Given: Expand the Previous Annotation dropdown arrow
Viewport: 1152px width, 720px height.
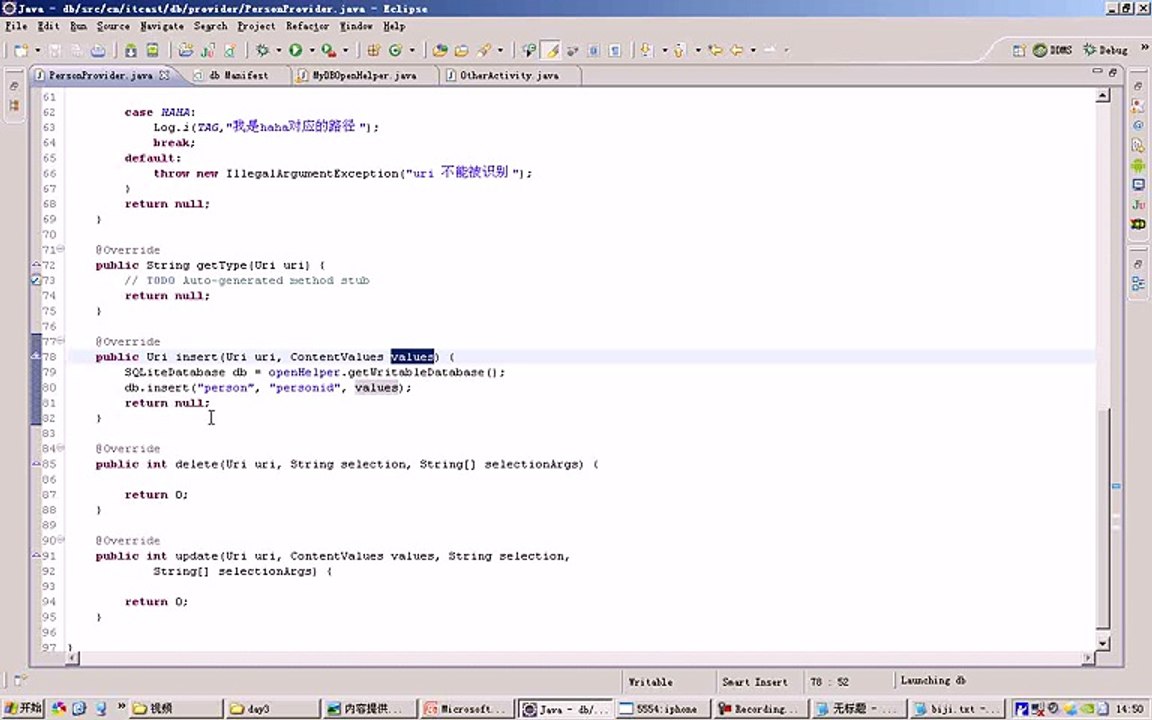Looking at the screenshot, I should [x=697, y=50].
